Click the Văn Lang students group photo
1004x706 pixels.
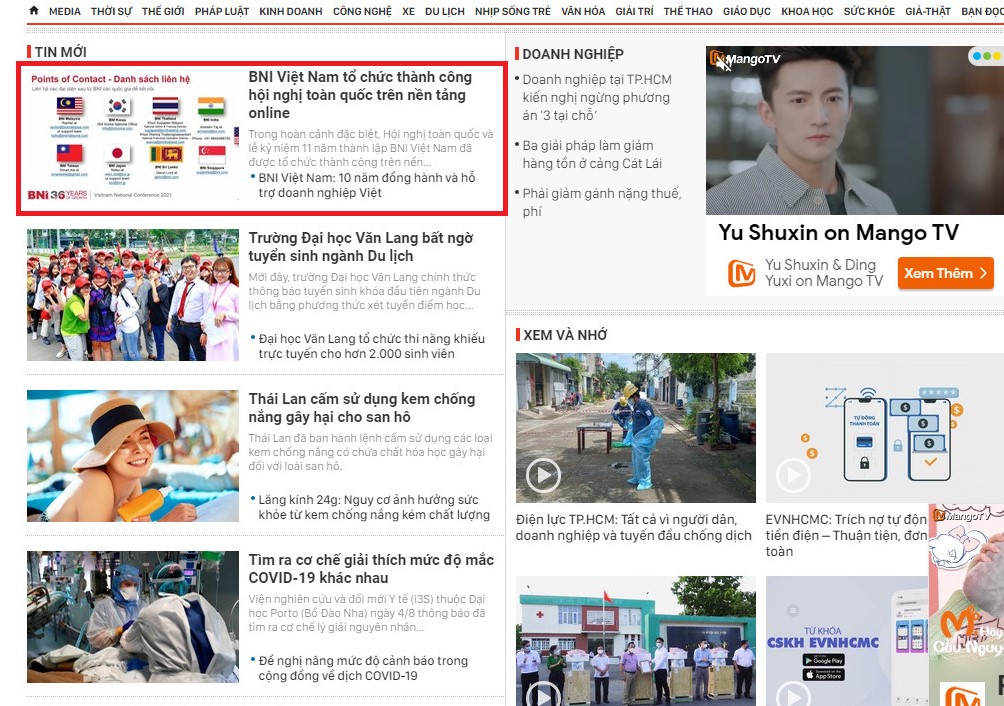pos(133,295)
